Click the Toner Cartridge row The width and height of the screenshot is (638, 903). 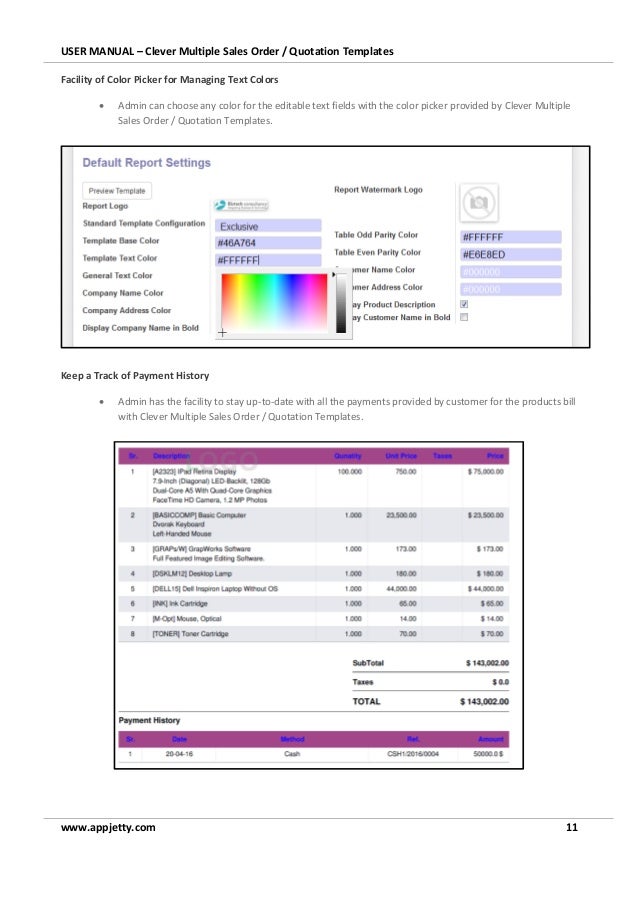(x=314, y=633)
